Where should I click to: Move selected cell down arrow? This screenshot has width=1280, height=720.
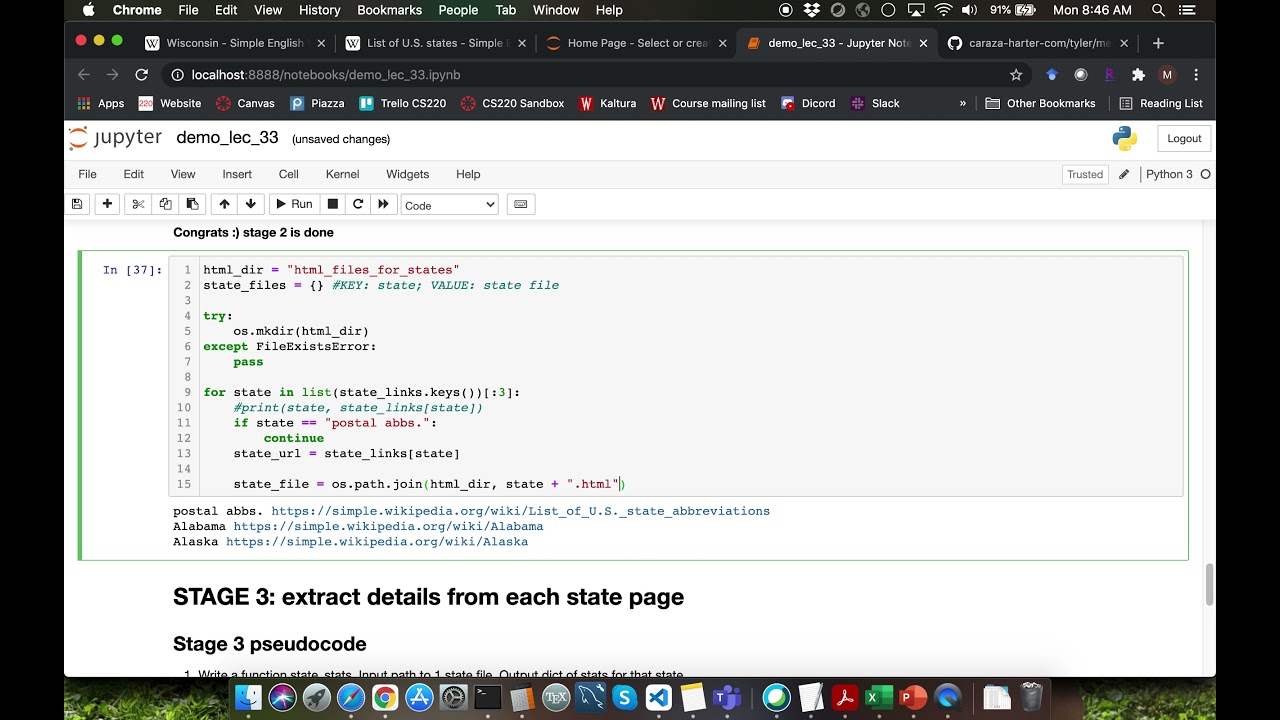[x=251, y=204]
